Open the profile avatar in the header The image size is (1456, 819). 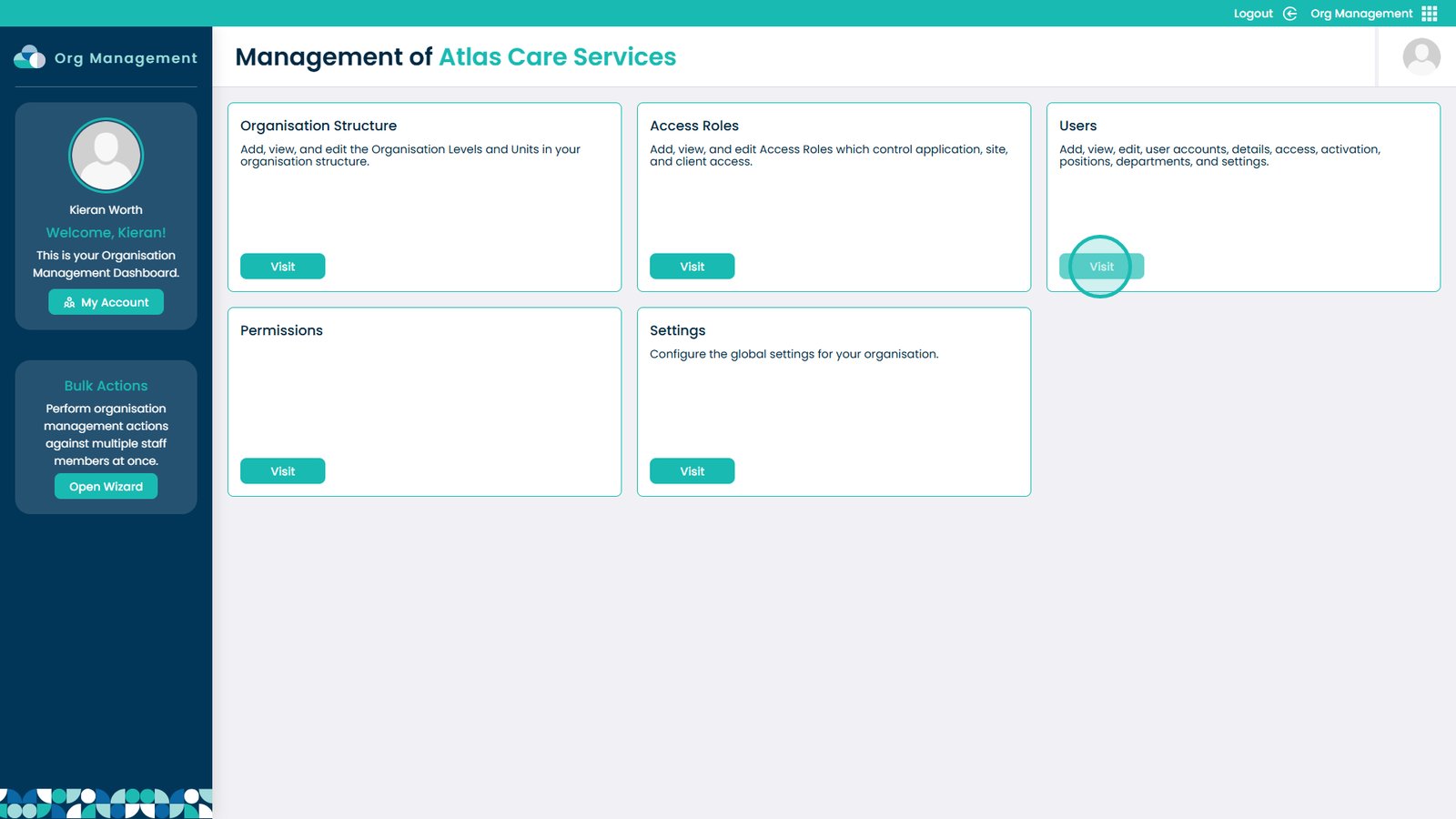(1421, 56)
